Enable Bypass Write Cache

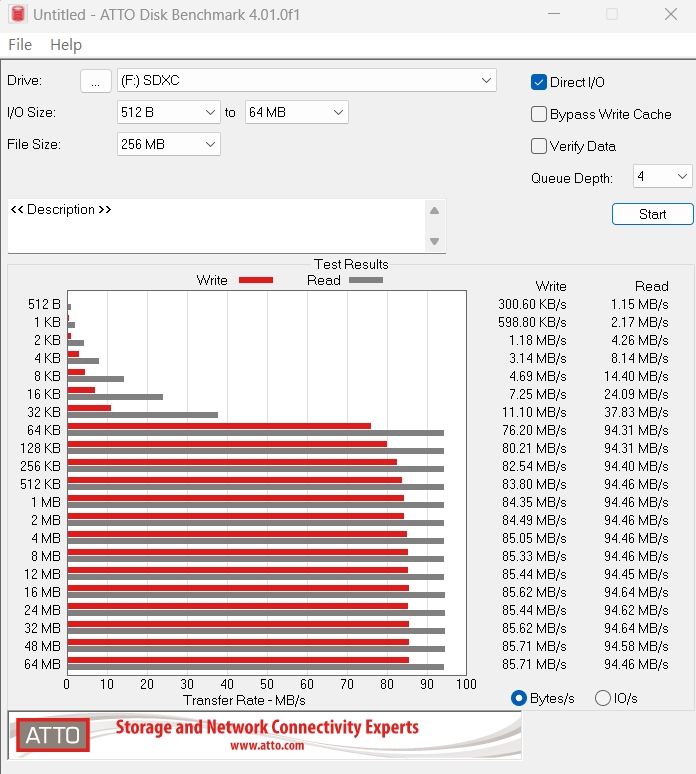pos(539,114)
